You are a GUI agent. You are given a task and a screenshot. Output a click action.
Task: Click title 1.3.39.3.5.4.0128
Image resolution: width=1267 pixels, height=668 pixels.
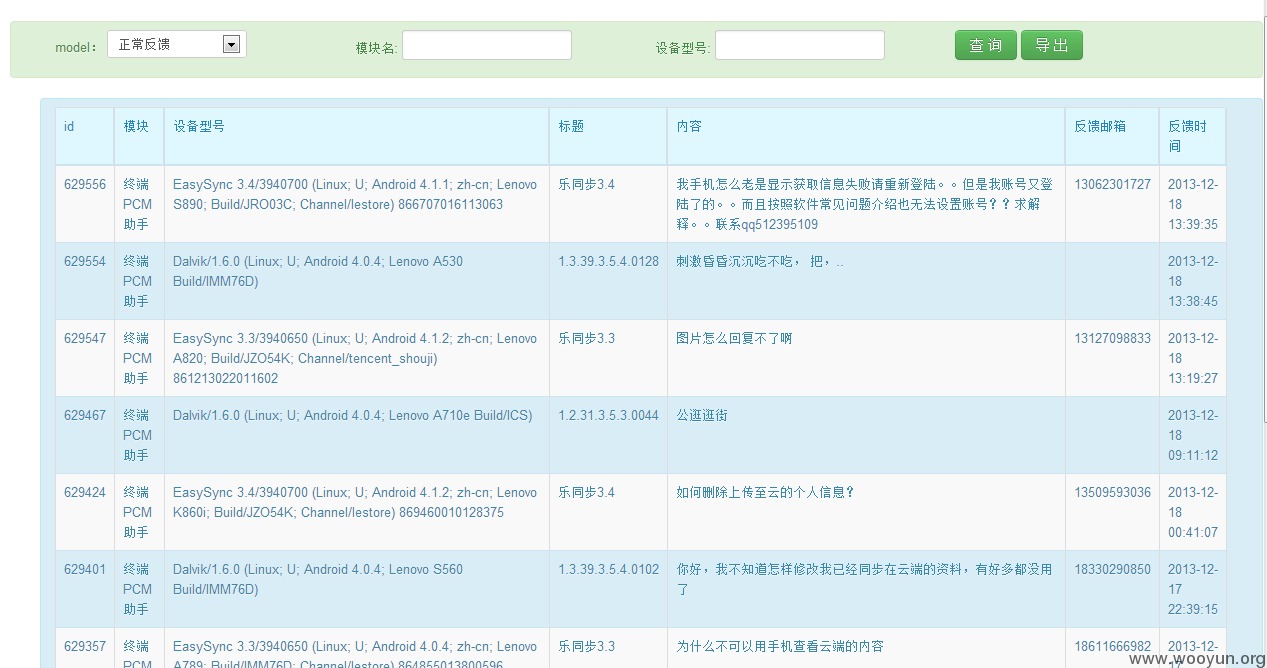click(x=609, y=262)
